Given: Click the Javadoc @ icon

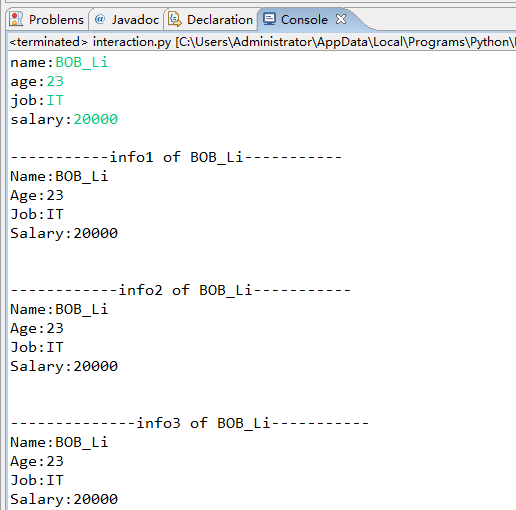Looking at the screenshot, I should (100, 19).
